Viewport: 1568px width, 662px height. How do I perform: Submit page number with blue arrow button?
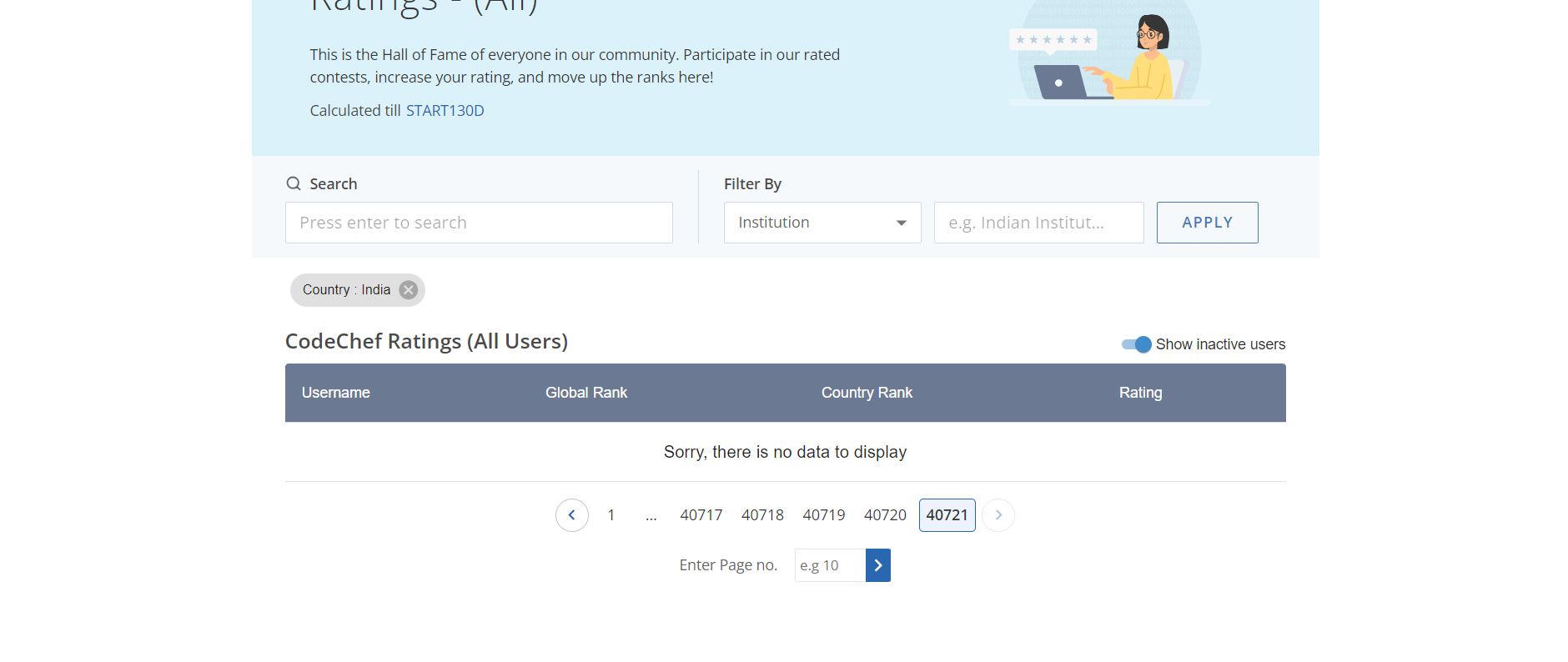[878, 565]
